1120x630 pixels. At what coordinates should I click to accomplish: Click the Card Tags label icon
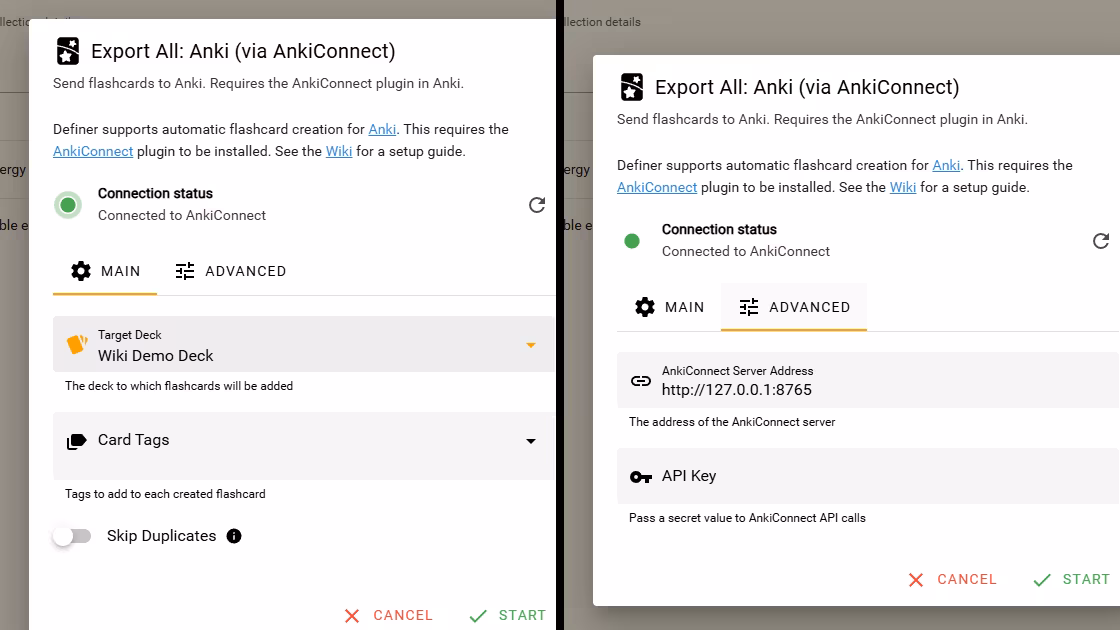[x=76, y=441]
